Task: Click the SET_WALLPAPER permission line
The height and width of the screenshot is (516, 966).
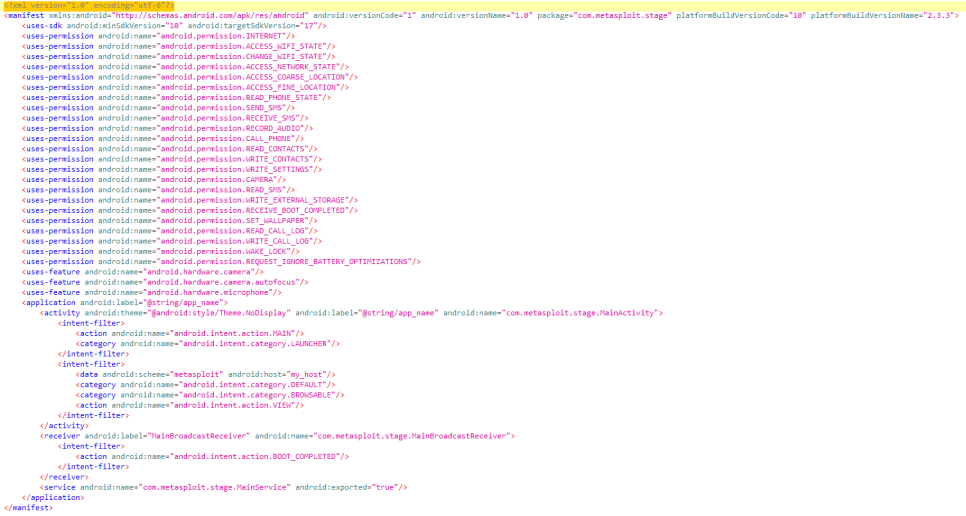Action: 169,221
